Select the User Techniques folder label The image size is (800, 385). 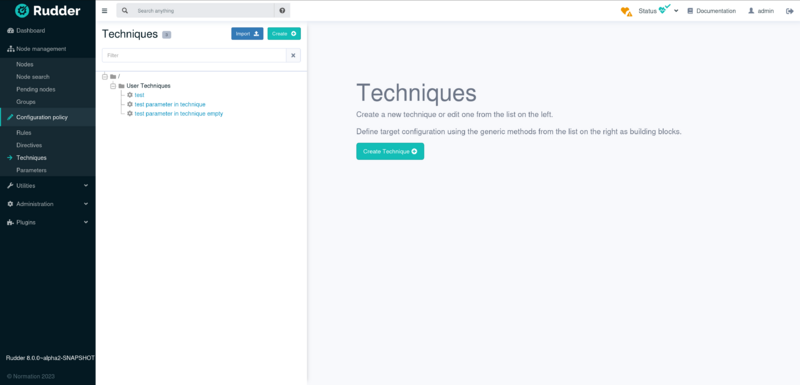pyautogui.click(x=148, y=86)
